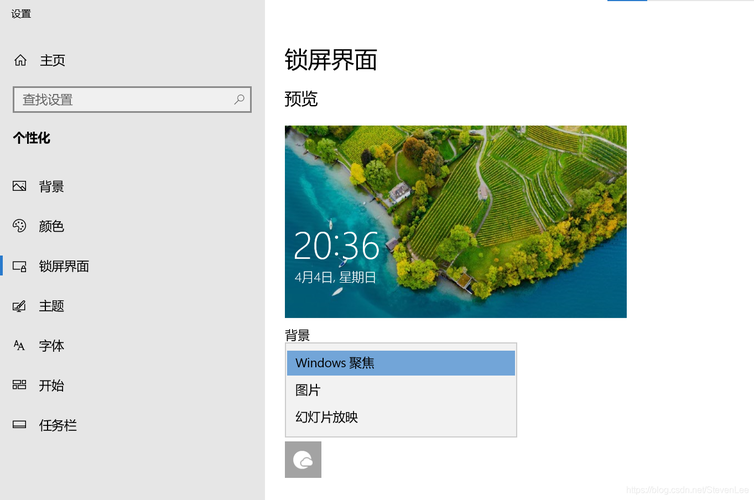Click the 任务栏 bar icon
Viewport: 754px width, 500px height.
coord(19,425)
